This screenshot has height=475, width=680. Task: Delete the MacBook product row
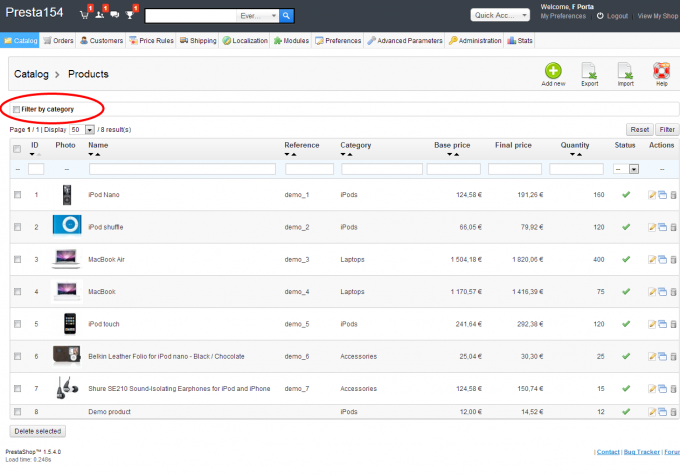(673, 292)
